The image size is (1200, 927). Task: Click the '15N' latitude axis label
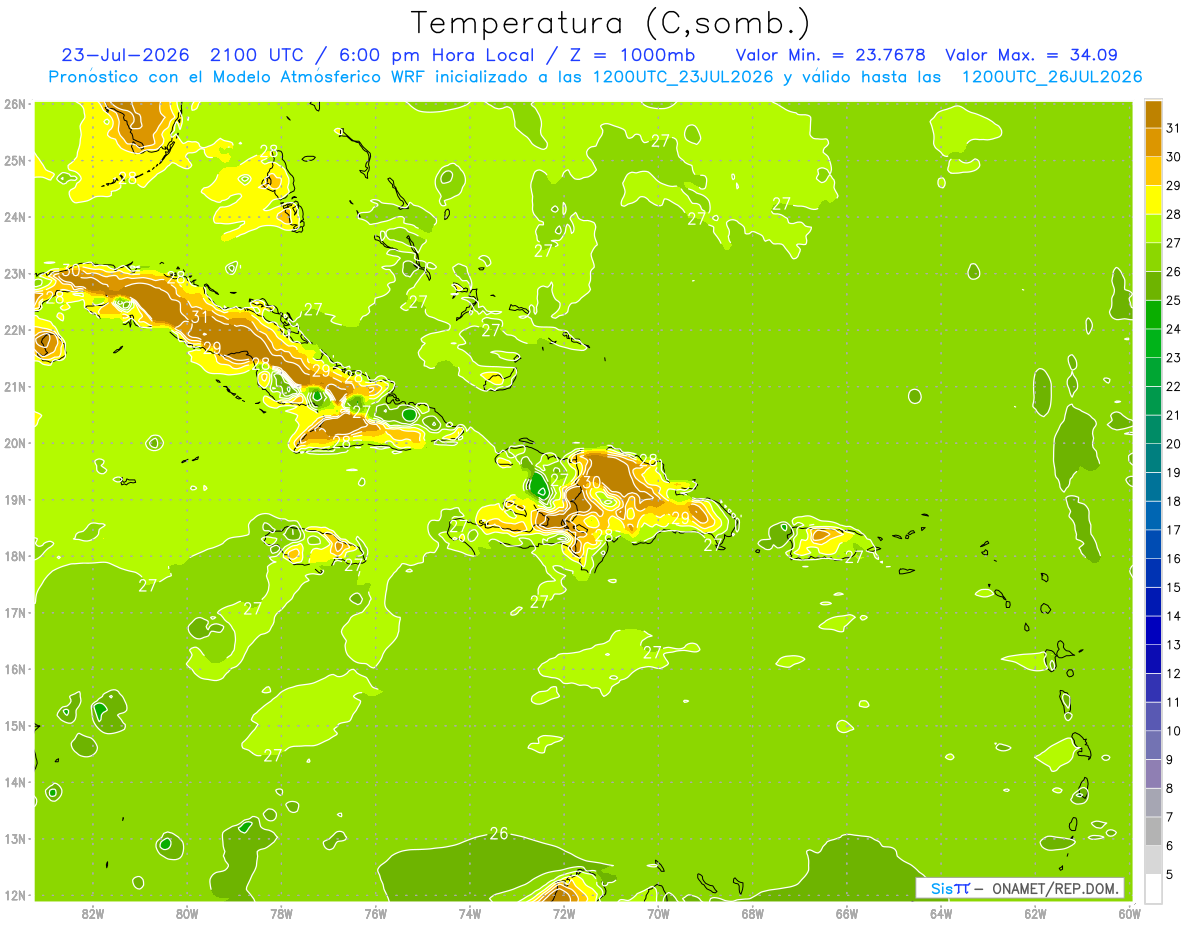[15, 725]
